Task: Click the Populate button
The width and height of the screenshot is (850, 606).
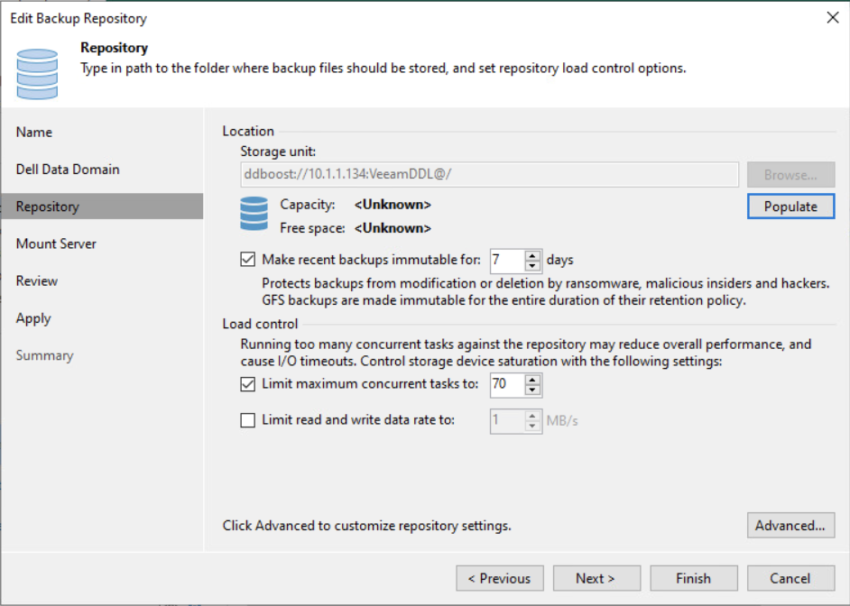Action: tap(790, 206)
